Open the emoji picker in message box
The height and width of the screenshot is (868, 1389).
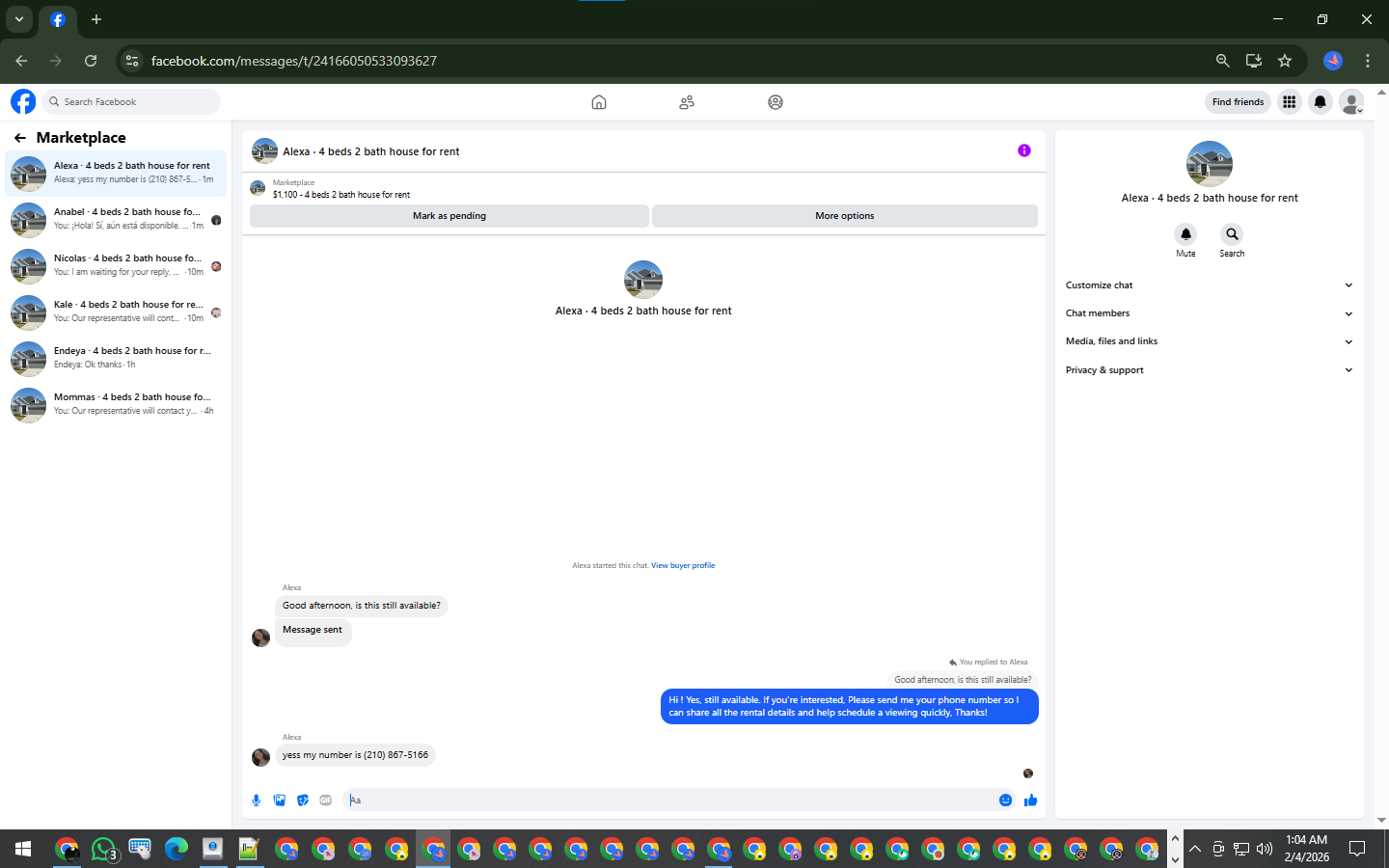click(x=1005, y=800)
